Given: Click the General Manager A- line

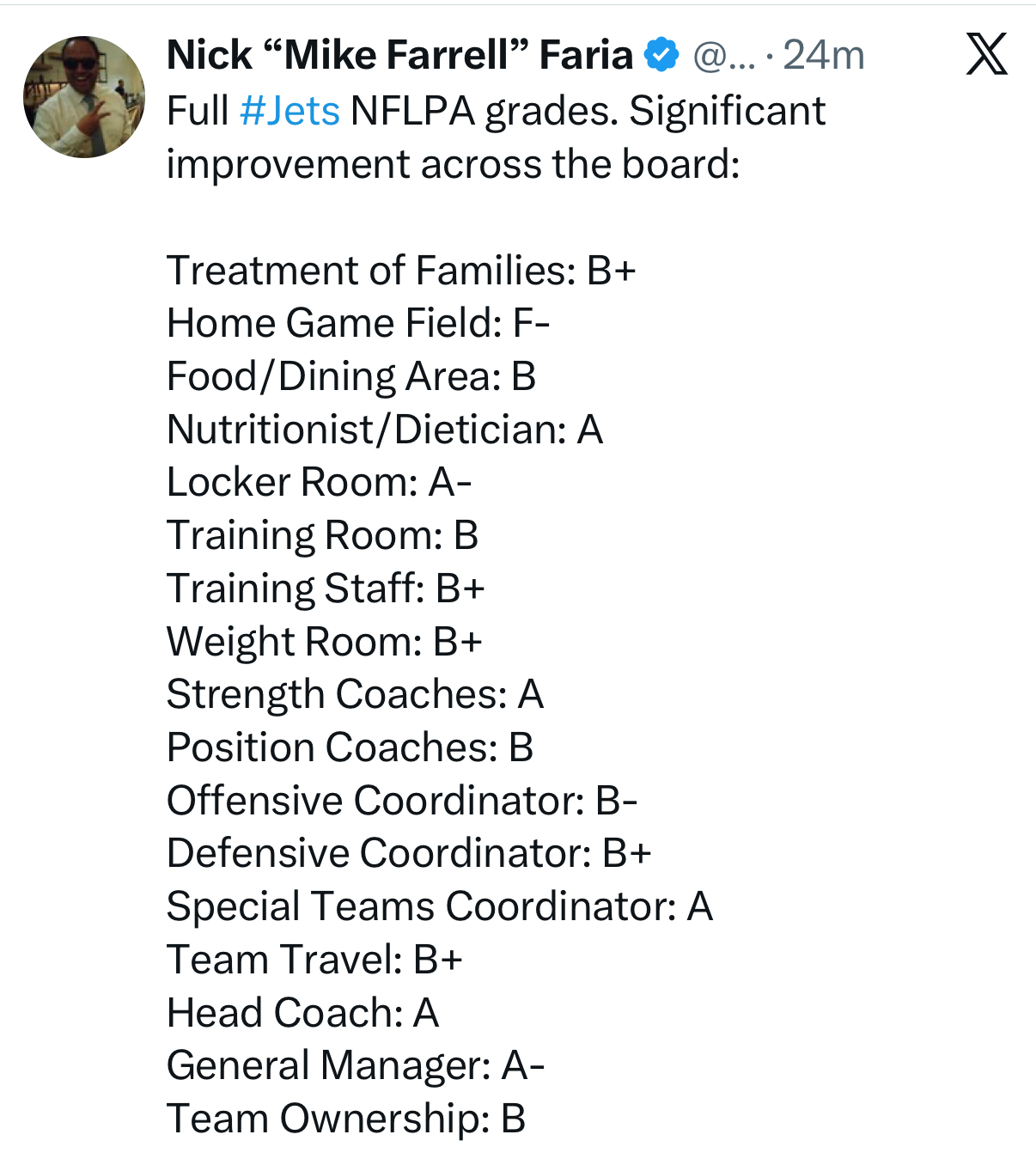Looking at the screenshot, I should coord(356,1065).
